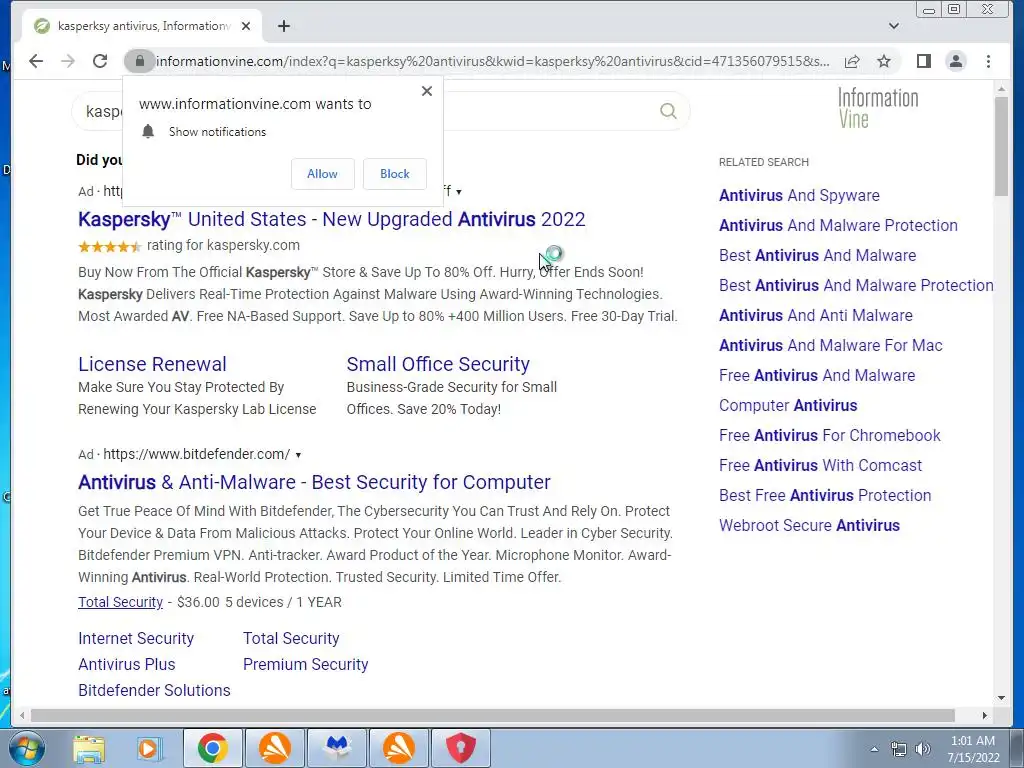Expand the bitdefender.com ad dropdown arrow
Image resolution: width=1024 pixels, height=768 pixels.
click(x=298, y=455)
